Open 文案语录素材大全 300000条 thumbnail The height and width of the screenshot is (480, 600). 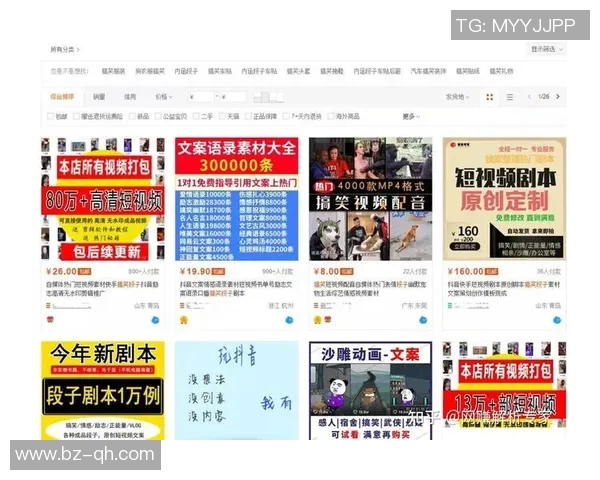point(236,199)
